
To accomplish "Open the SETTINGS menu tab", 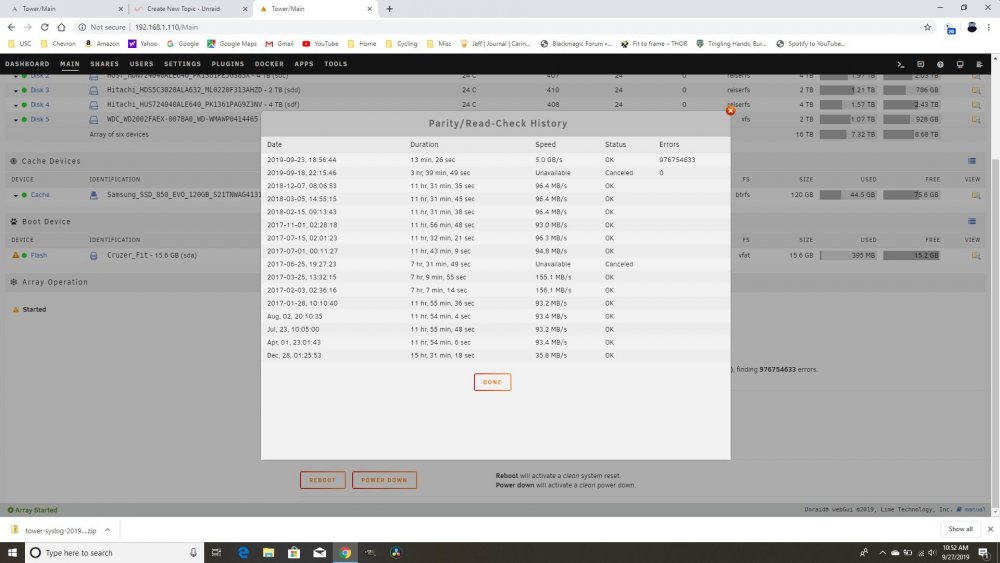I will tap(182, 64).
